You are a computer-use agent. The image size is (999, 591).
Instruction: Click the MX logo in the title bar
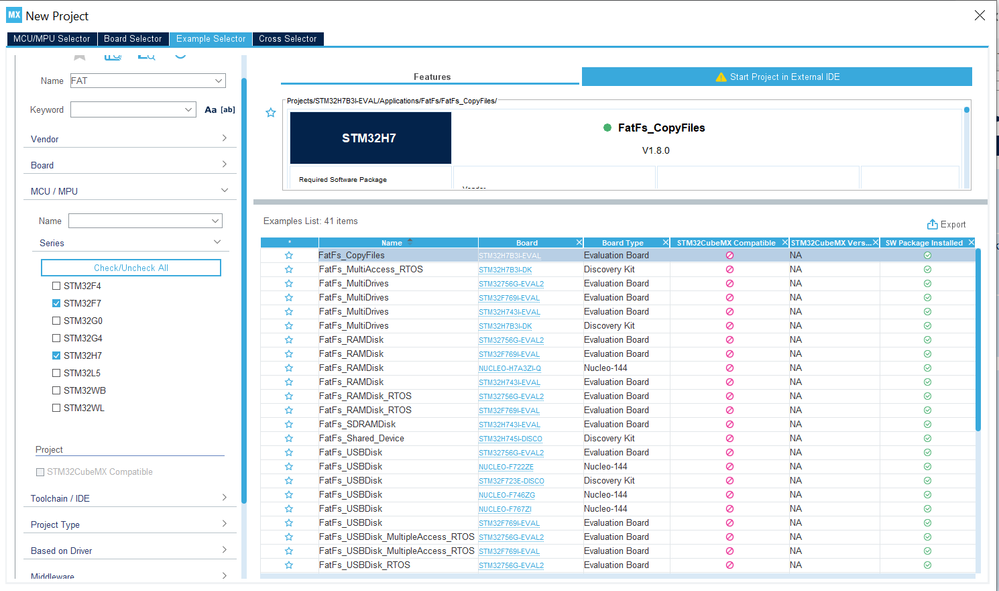click(14, 15)
